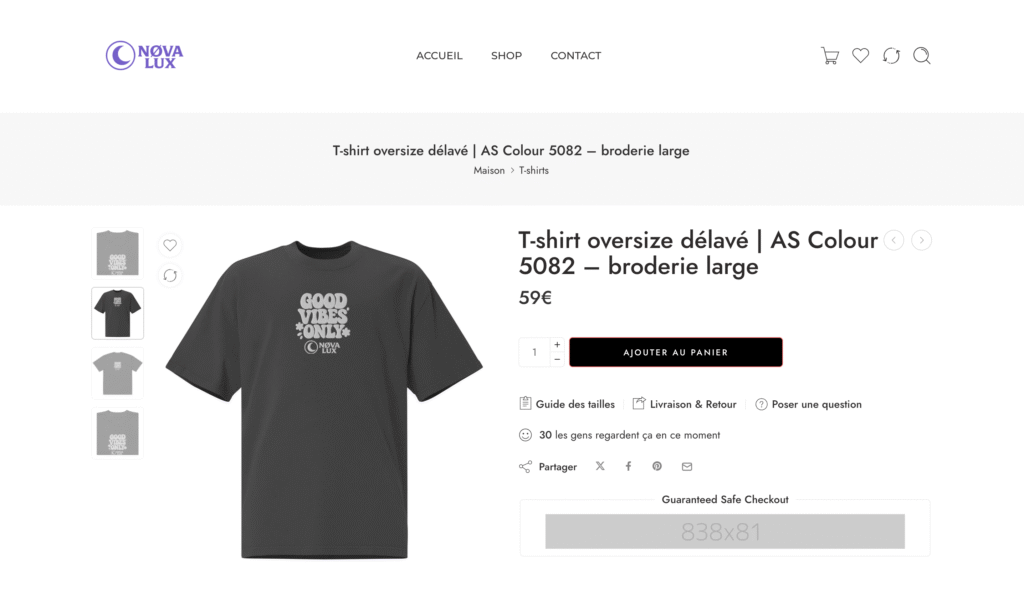Share product by email icon
The width and height of the screenshot is (1024, 613).
click(687, 466)
